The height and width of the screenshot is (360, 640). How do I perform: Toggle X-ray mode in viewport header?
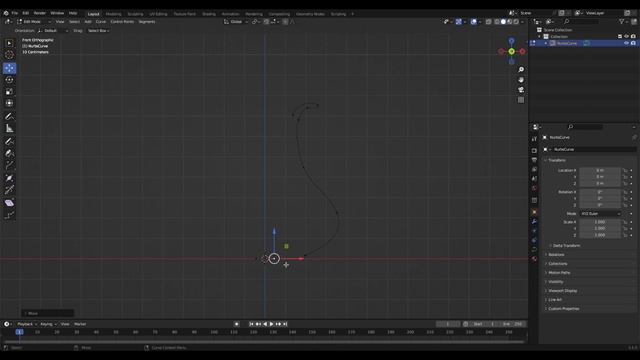click(x=489, y=22)
